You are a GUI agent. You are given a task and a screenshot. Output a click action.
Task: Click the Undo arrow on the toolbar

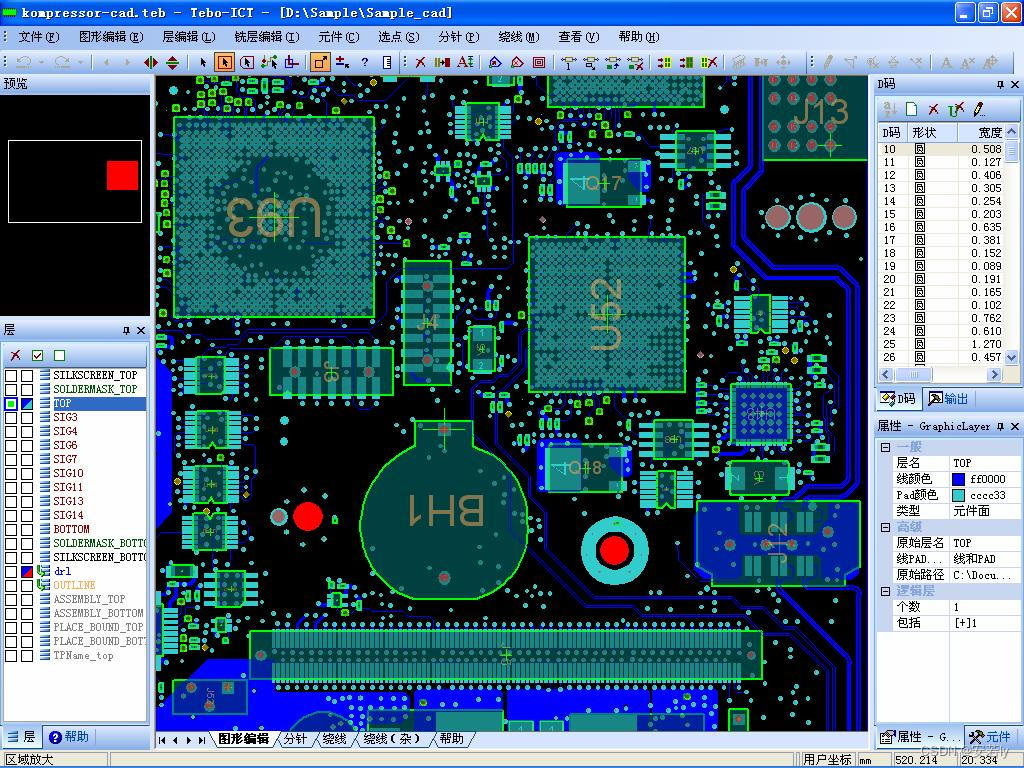tap(25, 61)
